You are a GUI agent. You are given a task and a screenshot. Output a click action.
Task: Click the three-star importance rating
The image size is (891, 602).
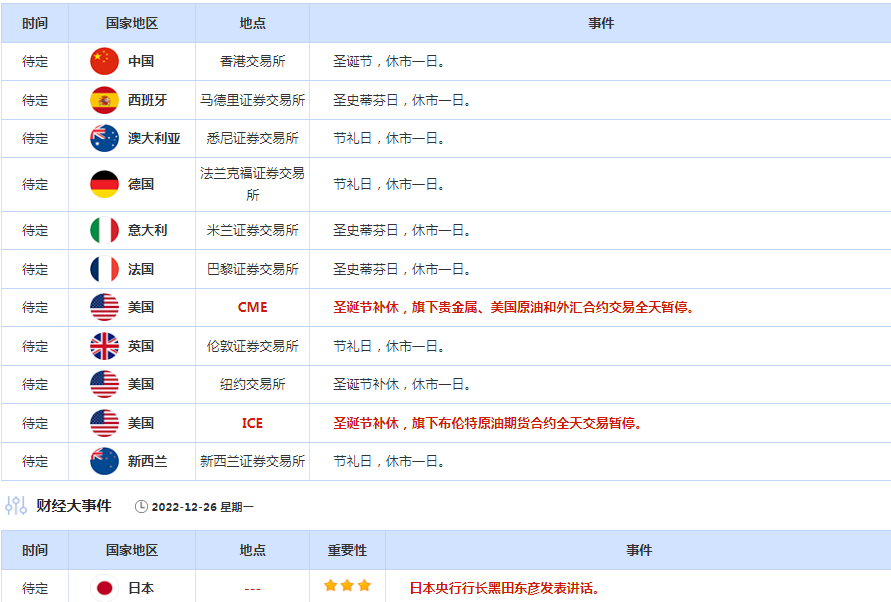point(347,586)
